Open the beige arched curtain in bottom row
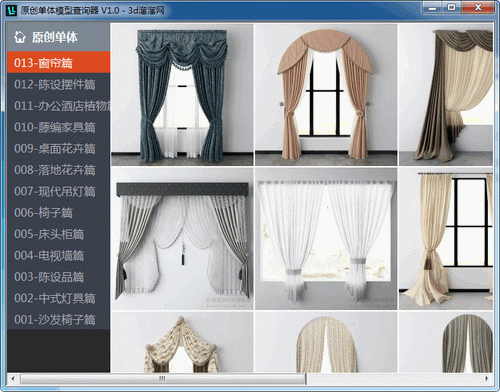 tap(326, 342)
